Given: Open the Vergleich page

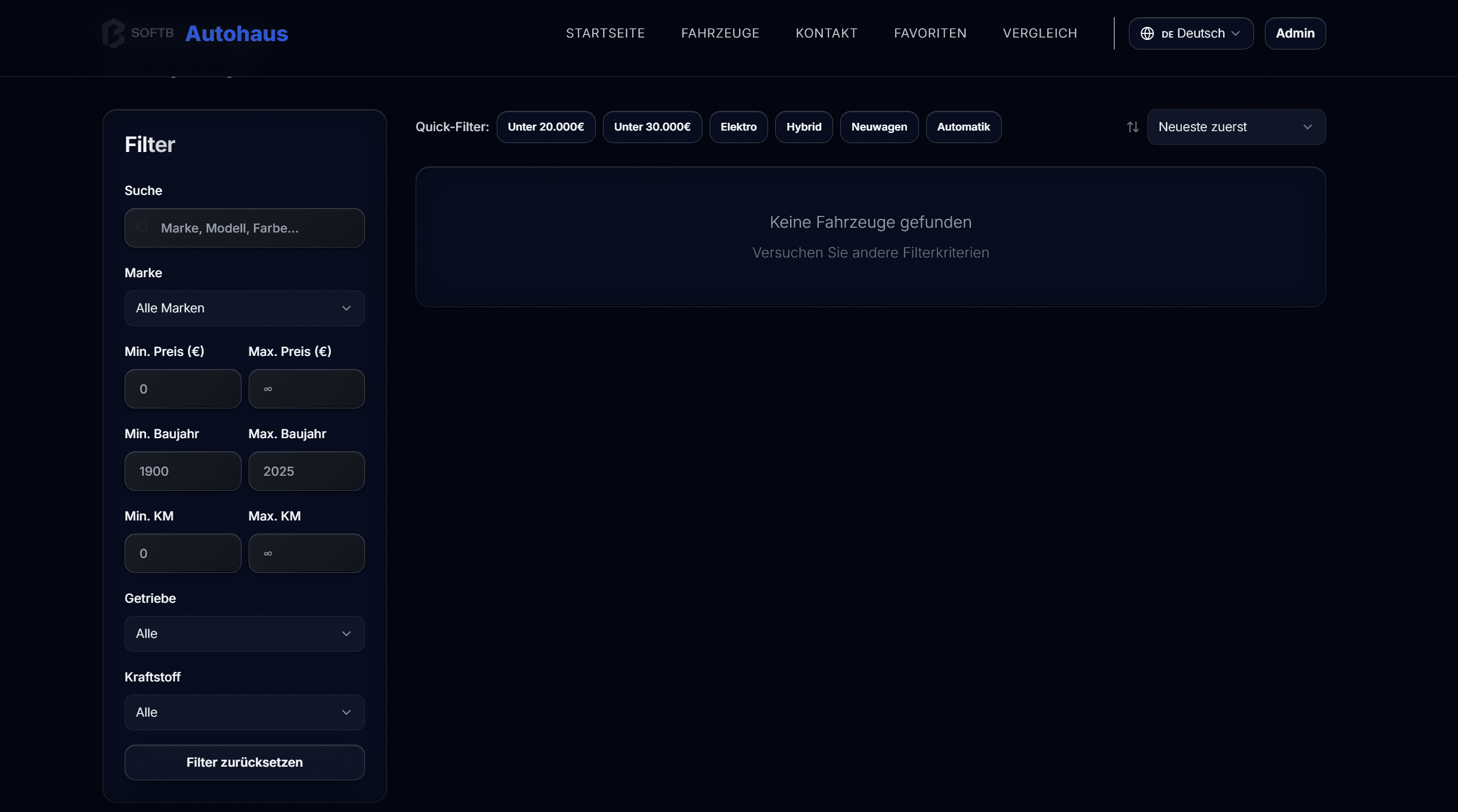Looking at the screenshot, I should click(x=1039, y=33).
